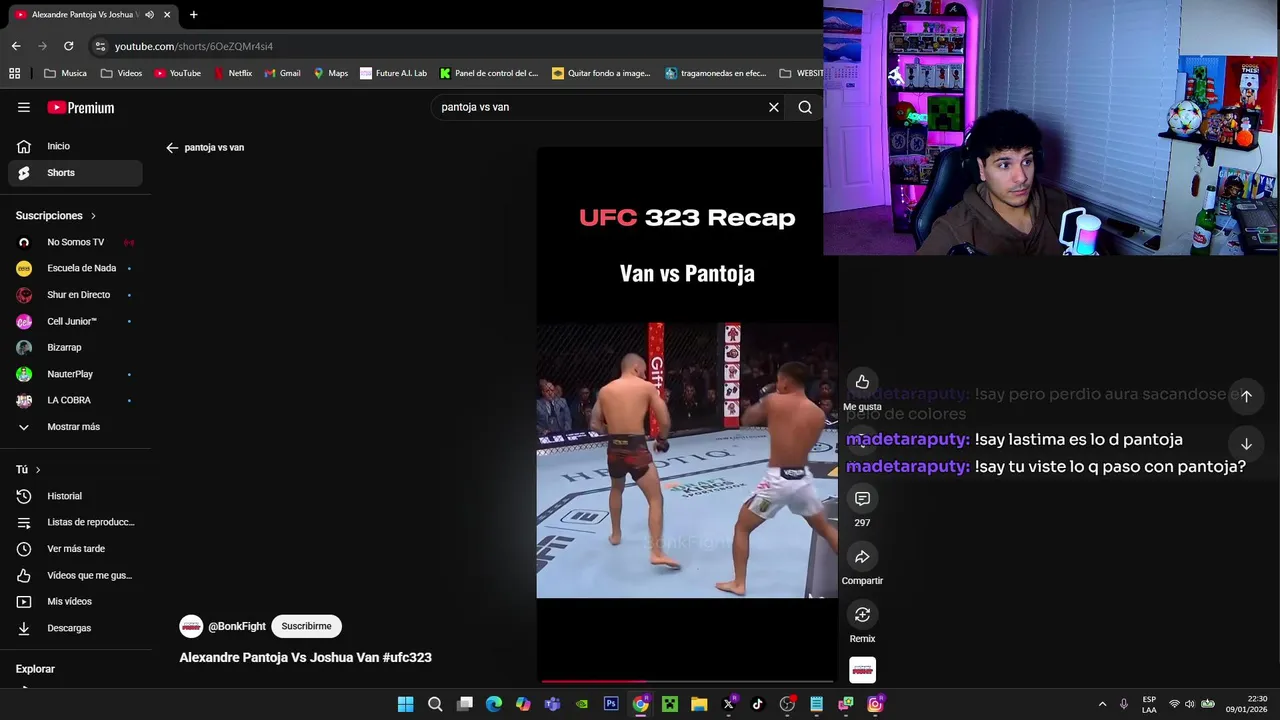The image size is (1280, 720).
Task: Click the YouTube Premium logo
Action: click(x=81, y=107)
